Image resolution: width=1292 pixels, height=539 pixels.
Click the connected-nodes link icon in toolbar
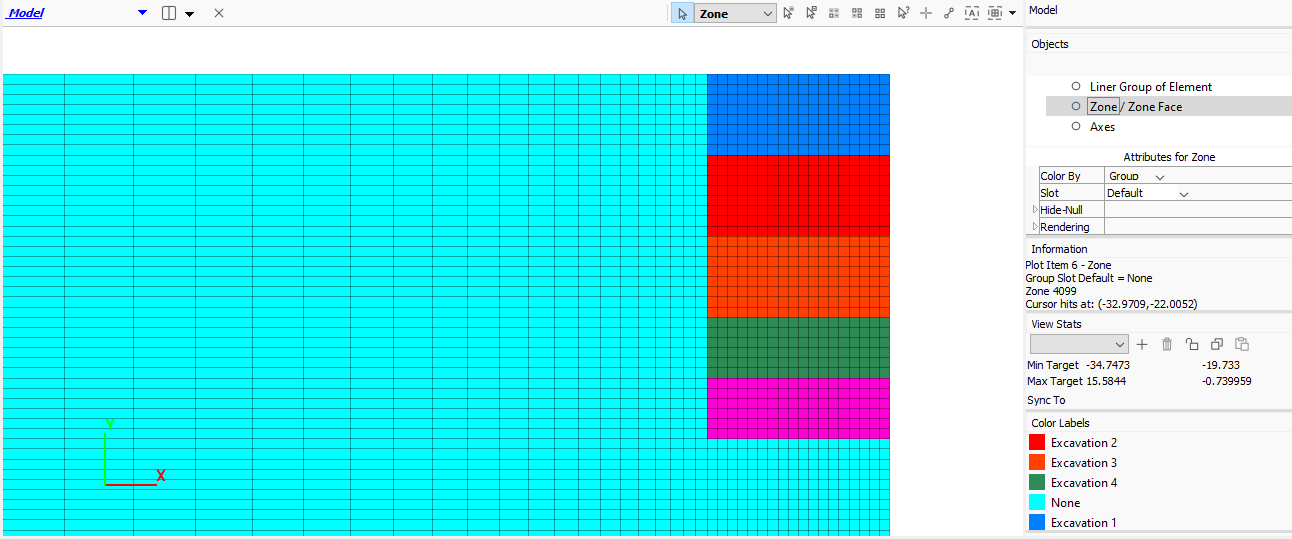[x=949, y=13]
